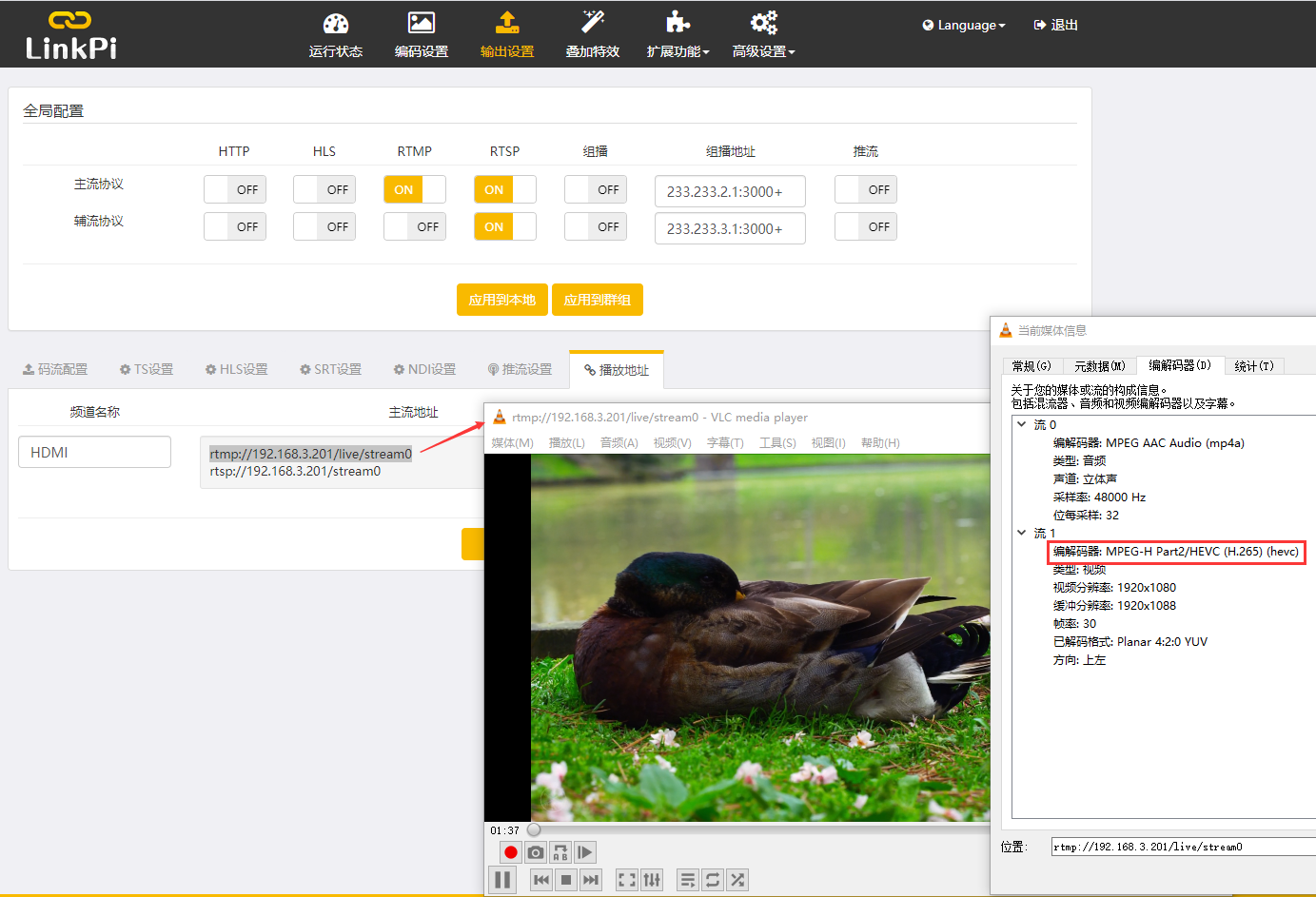
Task: Turn off RTSP for 辅流协议
Action: point(504,226)
